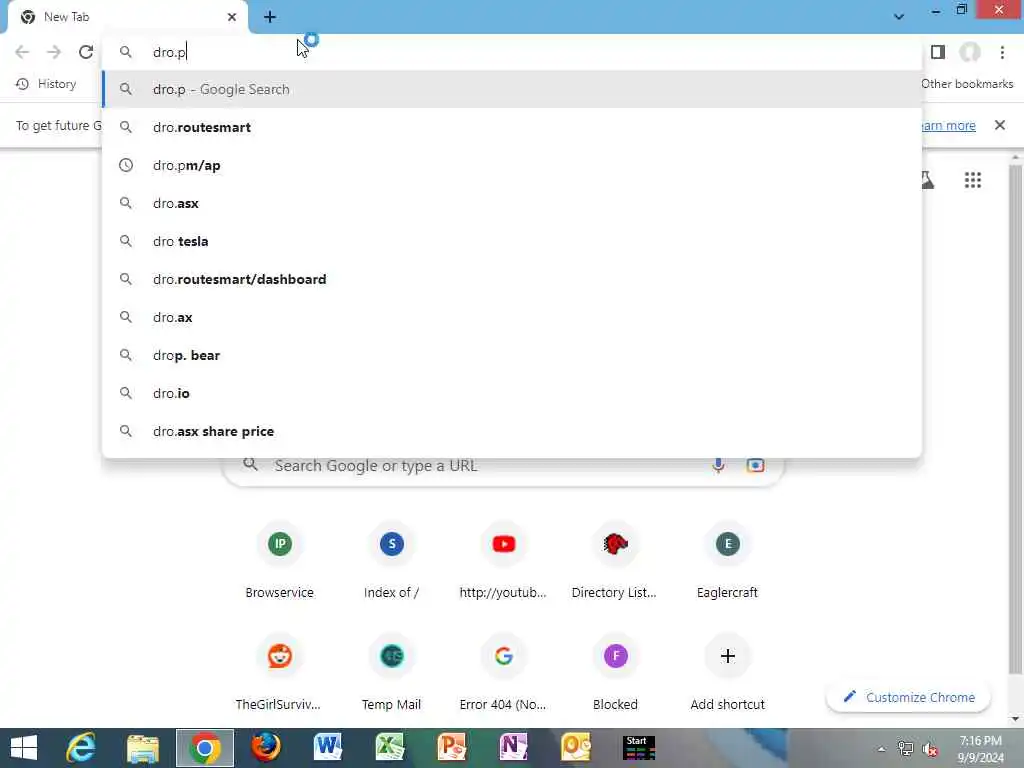The height and width of the screenshot is (768, 1024).
Task: Open History bookmark
Action: [46, 84]
